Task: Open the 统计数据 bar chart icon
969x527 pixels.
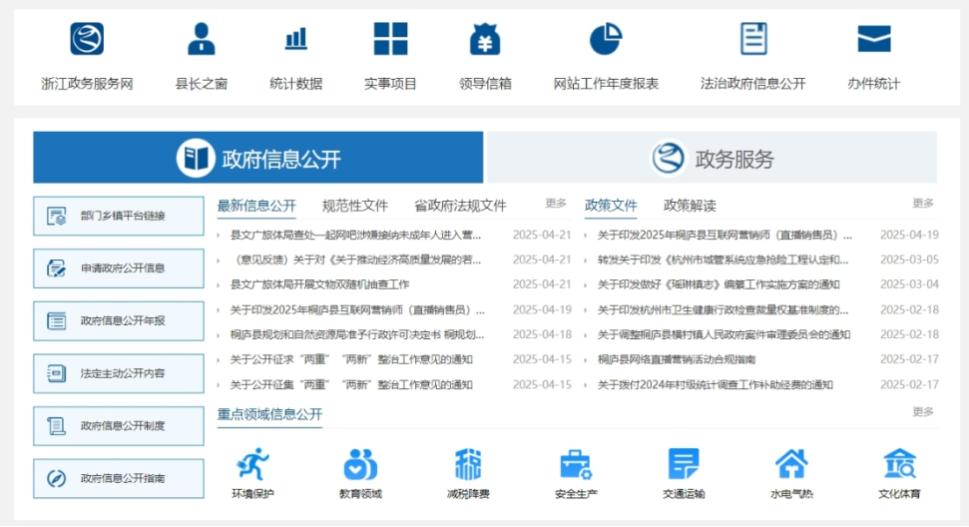Action: (296, 39)
